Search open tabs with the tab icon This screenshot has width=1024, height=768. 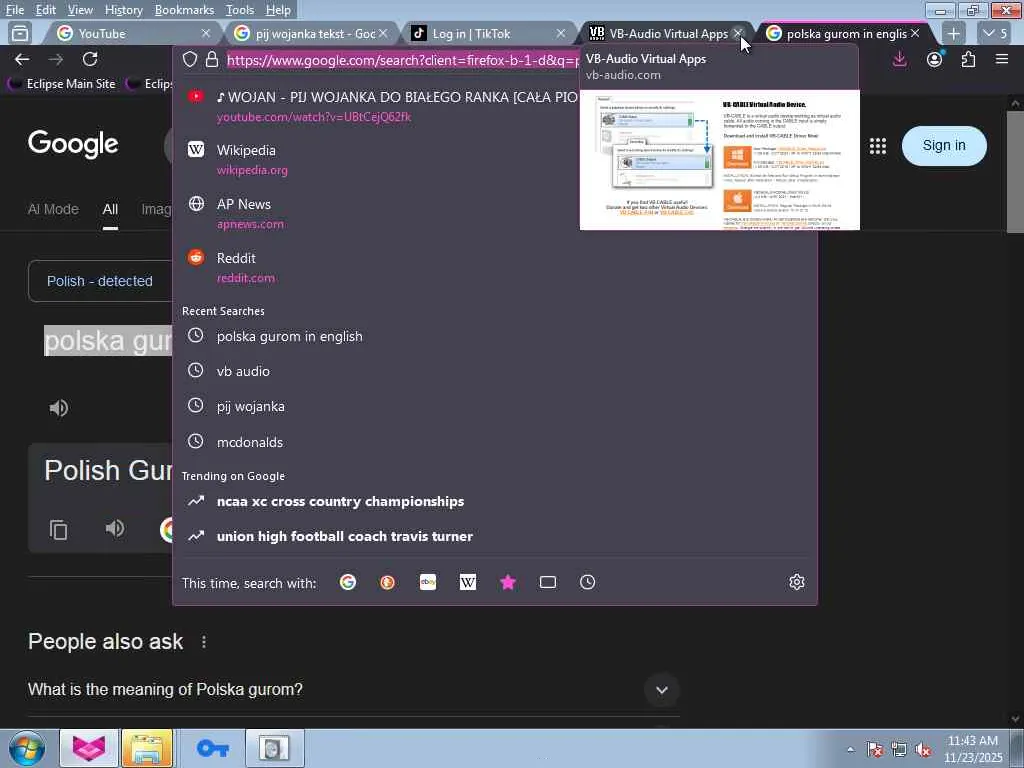click(x=548, y=582)
